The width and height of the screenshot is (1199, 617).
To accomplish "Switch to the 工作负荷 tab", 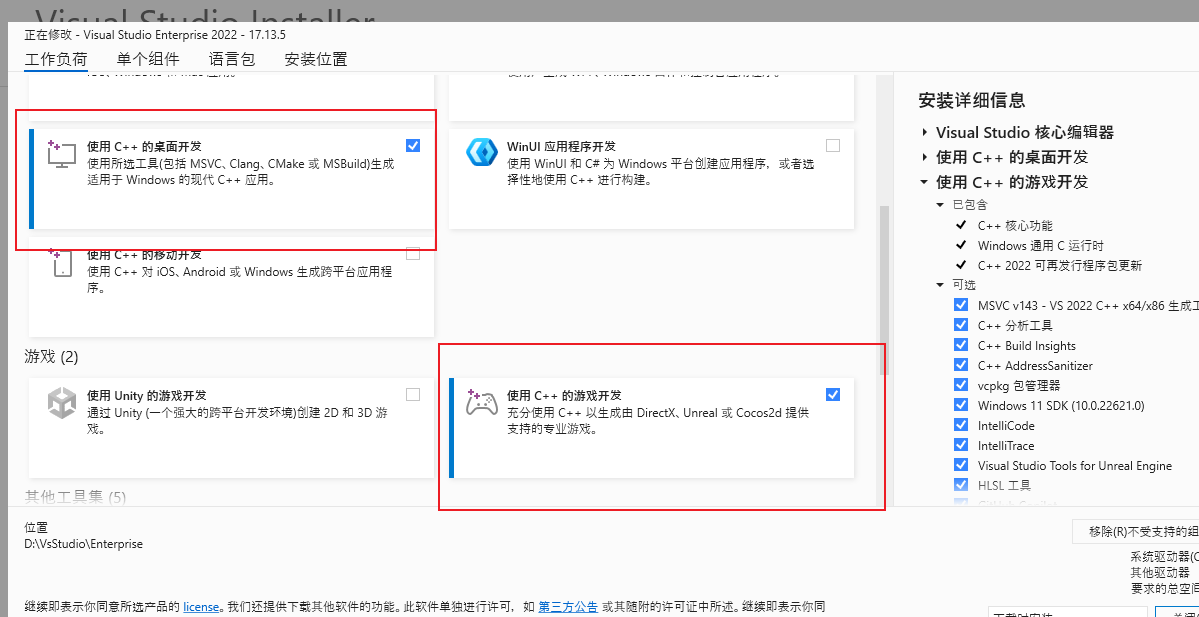I will tap(56, 60).
